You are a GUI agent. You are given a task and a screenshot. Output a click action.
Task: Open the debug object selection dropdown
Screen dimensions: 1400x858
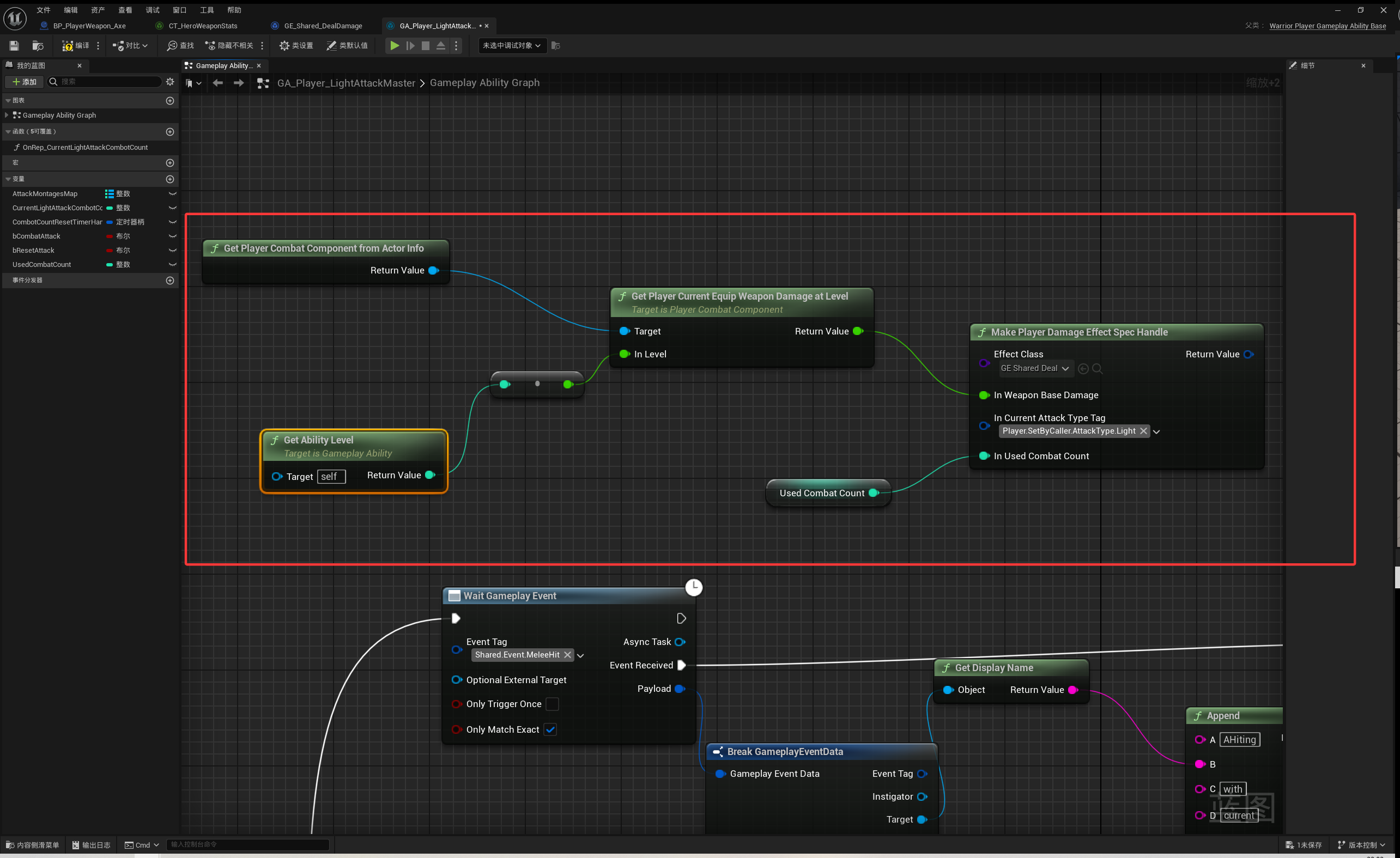click(512, 45)
